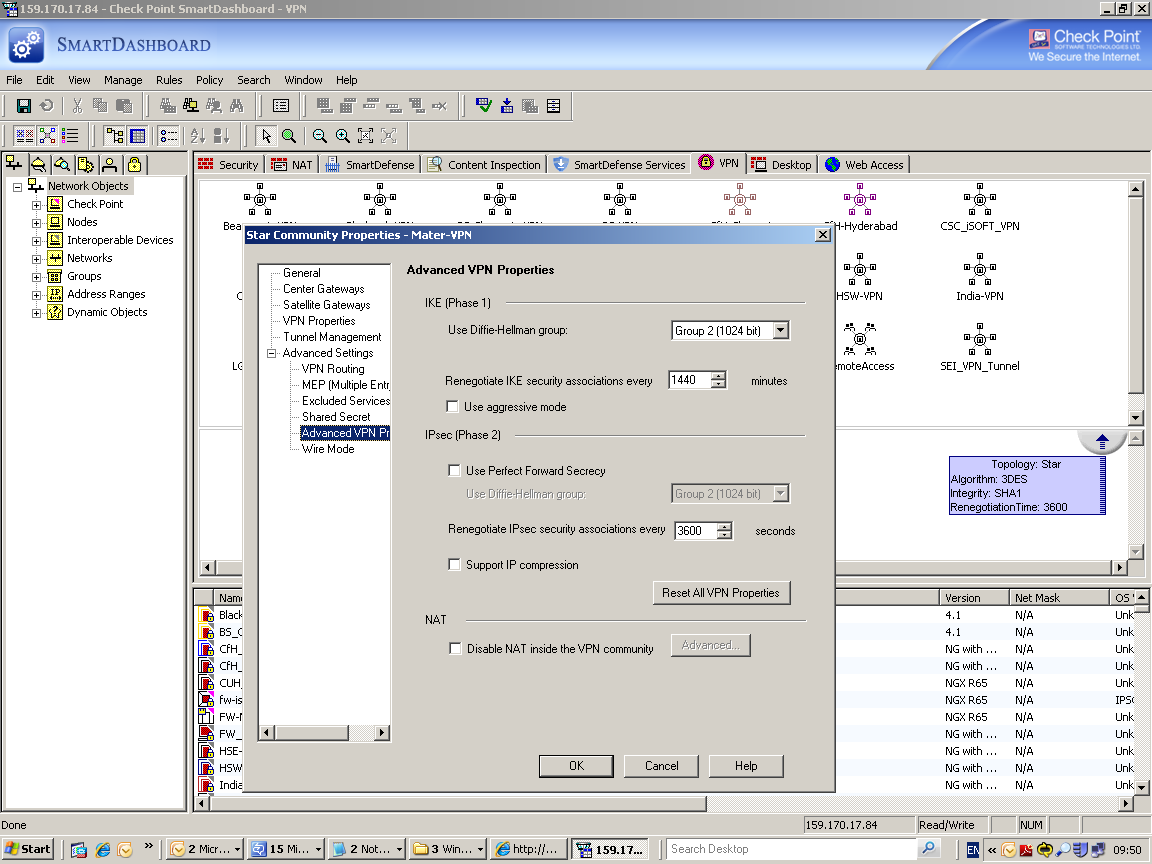Click the Version column header

point(974,598)
